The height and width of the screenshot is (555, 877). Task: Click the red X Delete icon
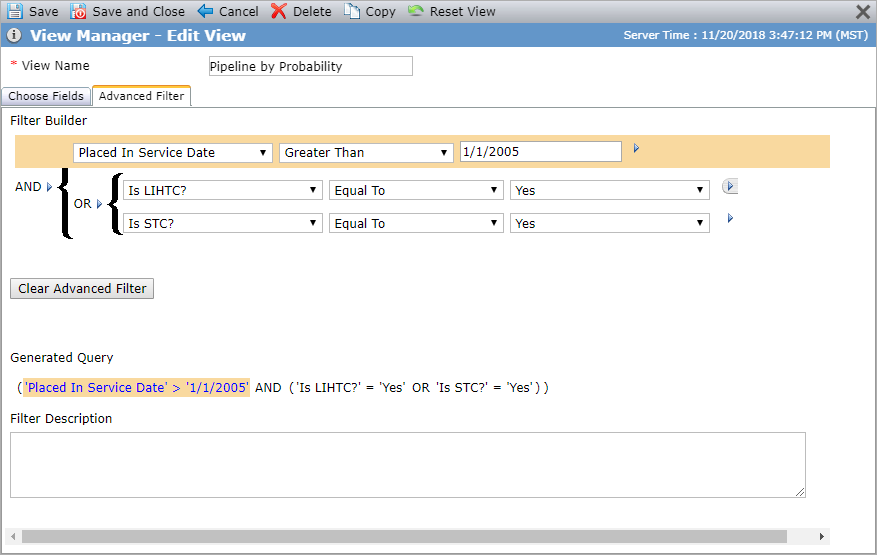point(279,11)
